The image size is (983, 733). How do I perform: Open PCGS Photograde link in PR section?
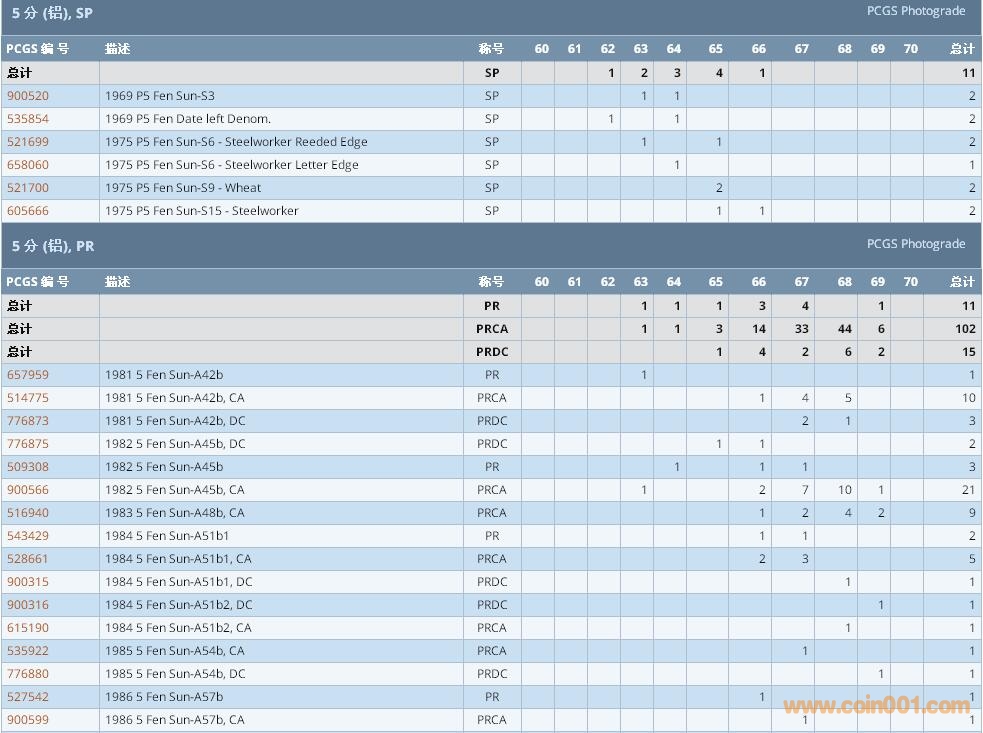coord(915,244)
